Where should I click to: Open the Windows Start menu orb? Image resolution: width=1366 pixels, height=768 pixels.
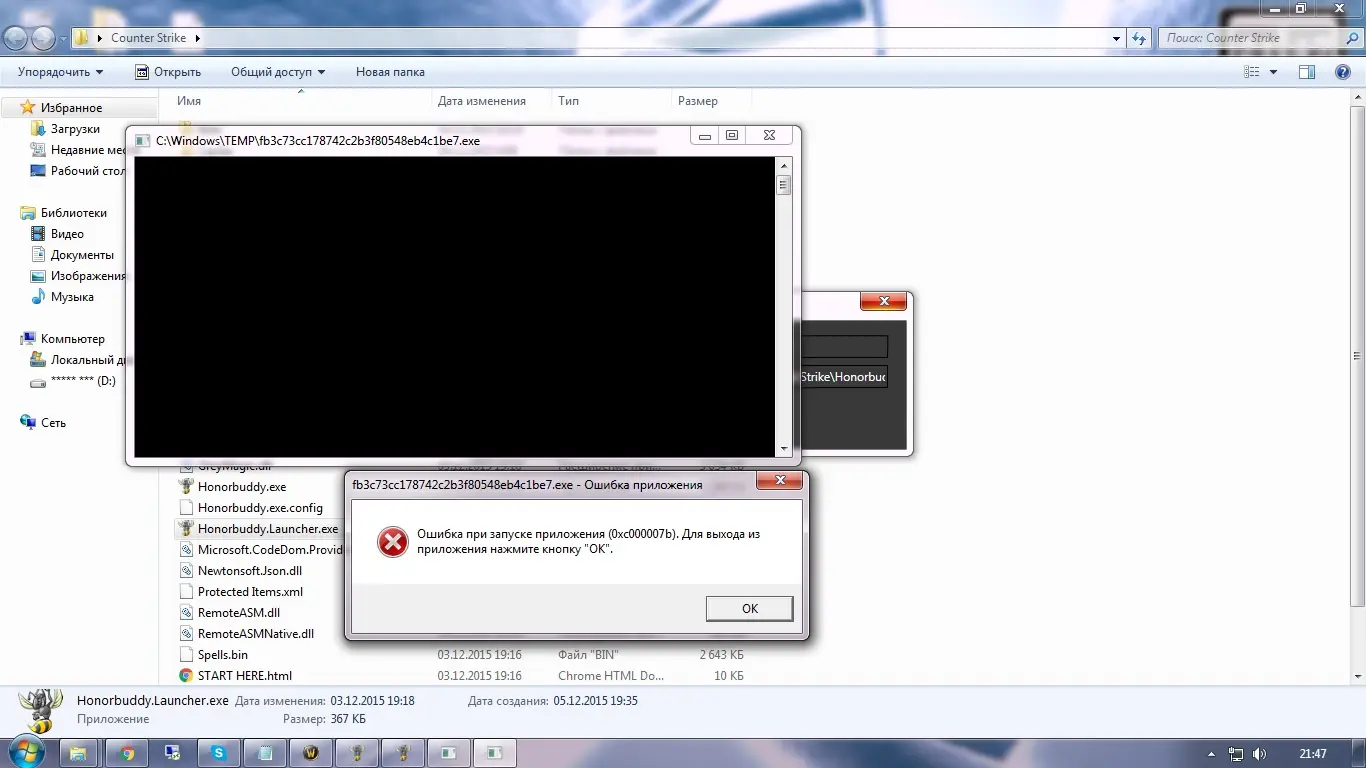pos(28,752)
